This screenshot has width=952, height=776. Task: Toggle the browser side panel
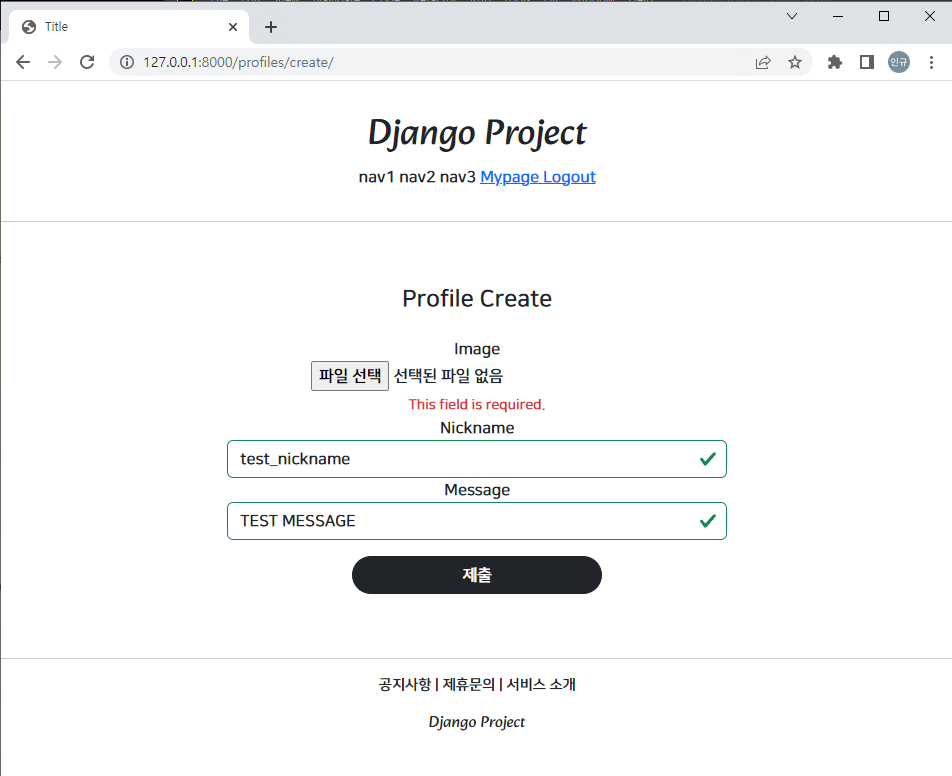click(x=867, y=62)
